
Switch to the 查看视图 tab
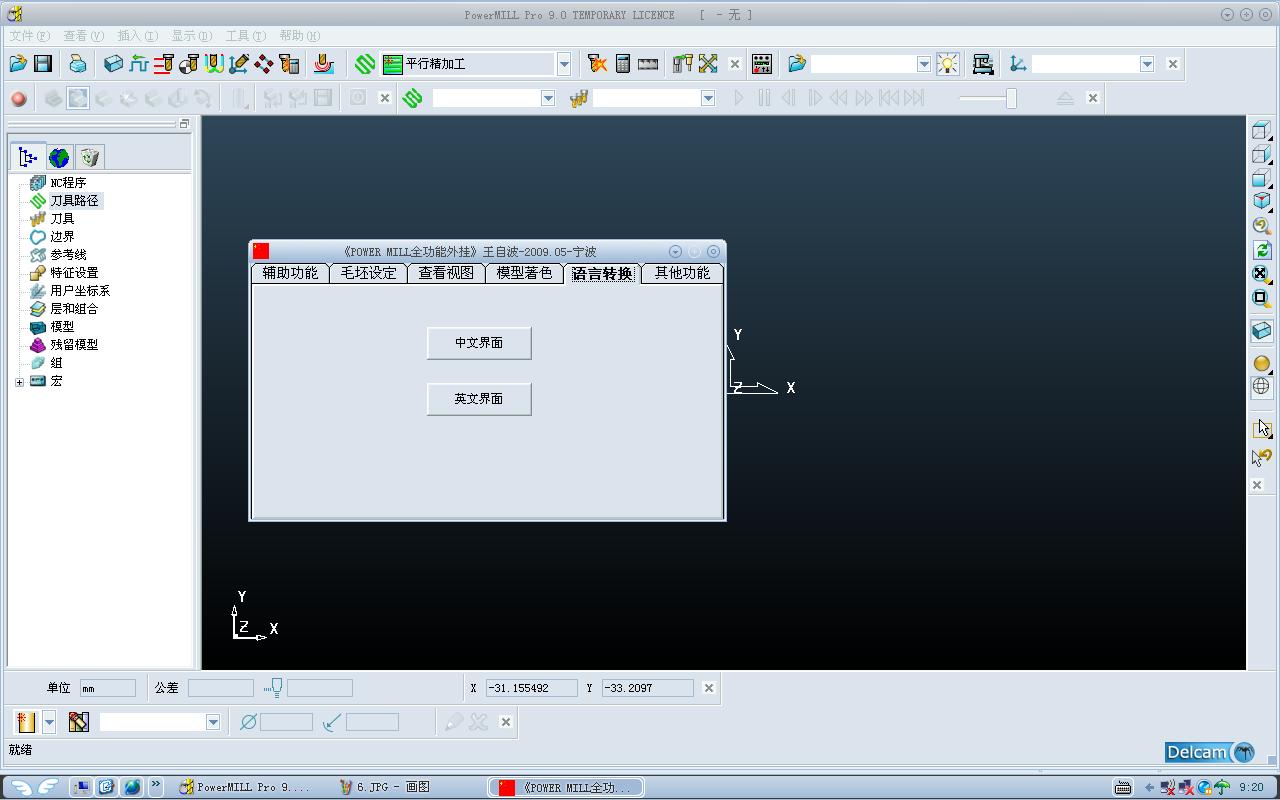click(x=446, y=273)
